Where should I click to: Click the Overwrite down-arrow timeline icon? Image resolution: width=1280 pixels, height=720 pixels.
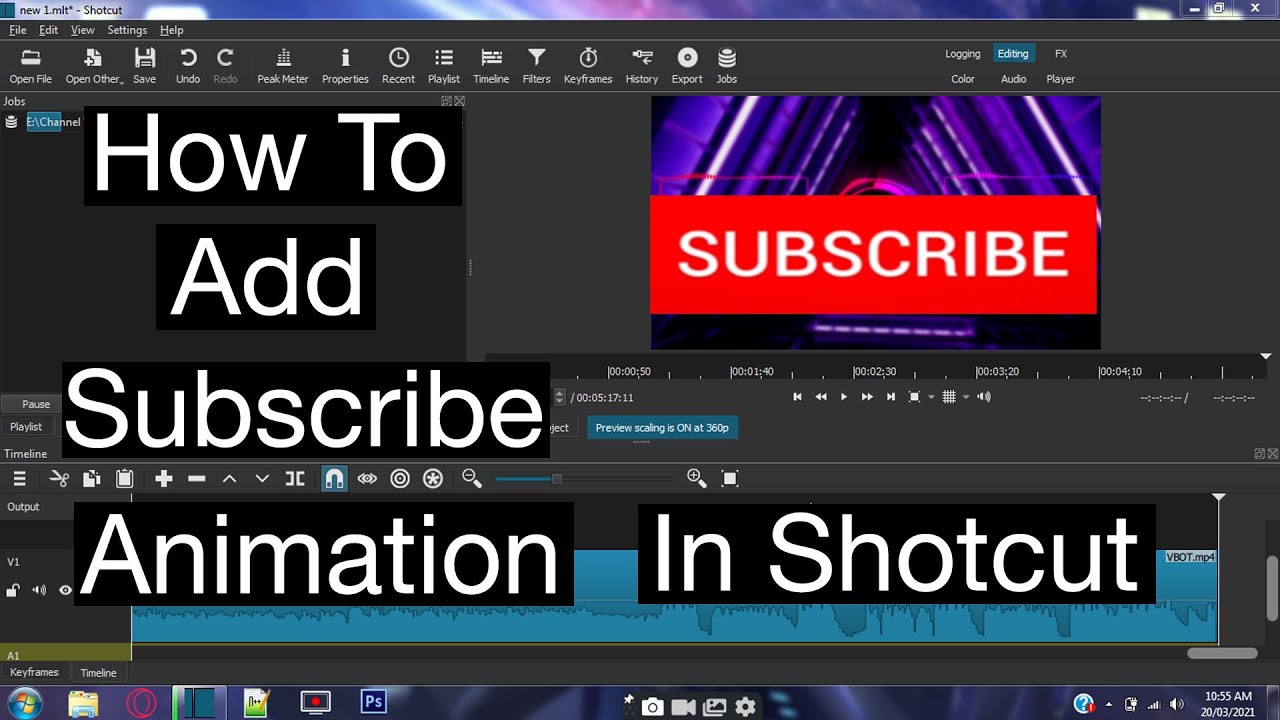coord(262,479)
